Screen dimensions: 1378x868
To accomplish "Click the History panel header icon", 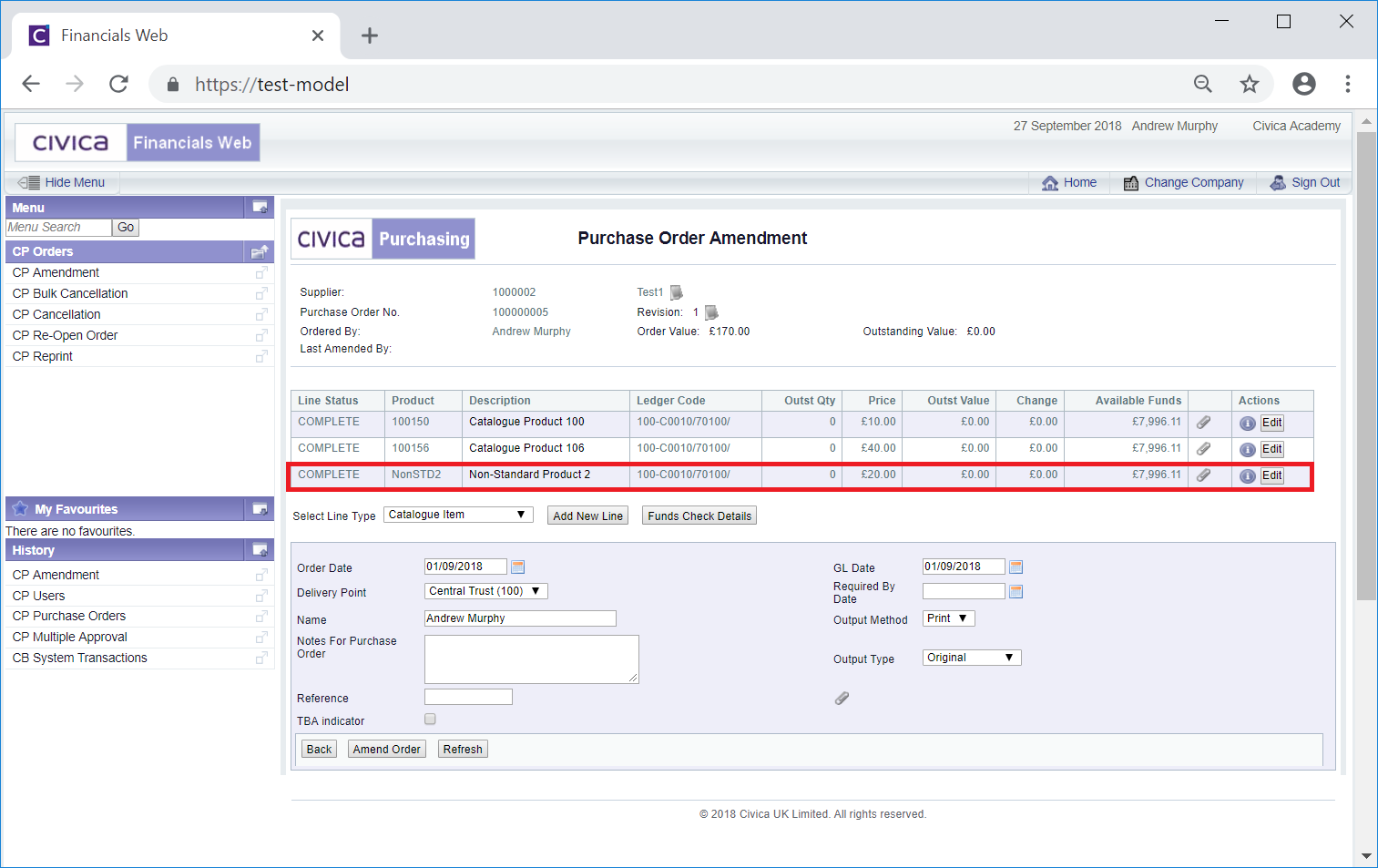I will (260, 550).
